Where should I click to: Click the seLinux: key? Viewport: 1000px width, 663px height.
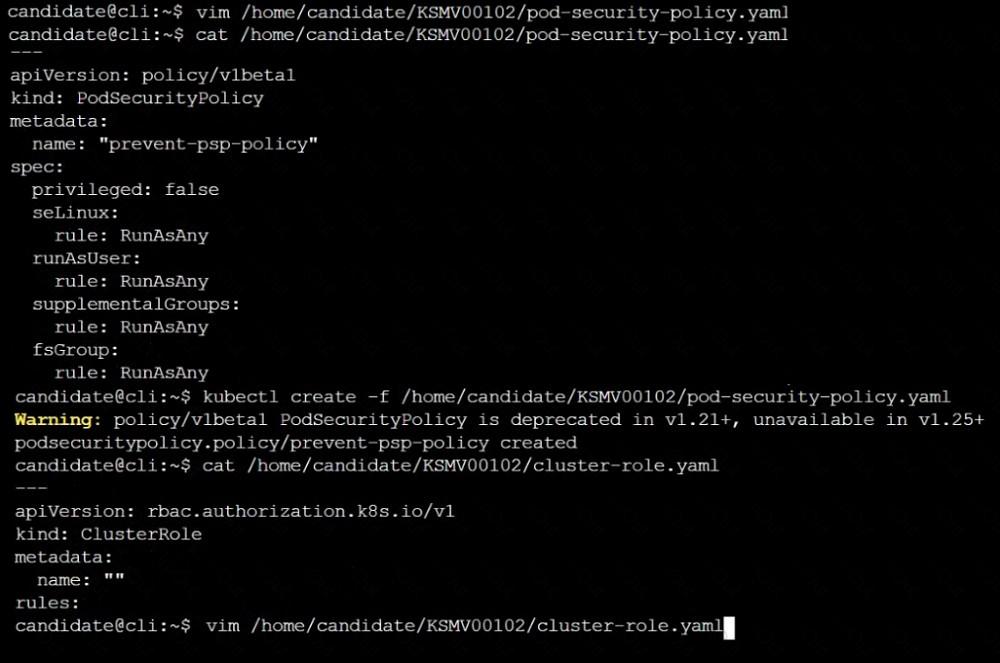pos(75,213)
